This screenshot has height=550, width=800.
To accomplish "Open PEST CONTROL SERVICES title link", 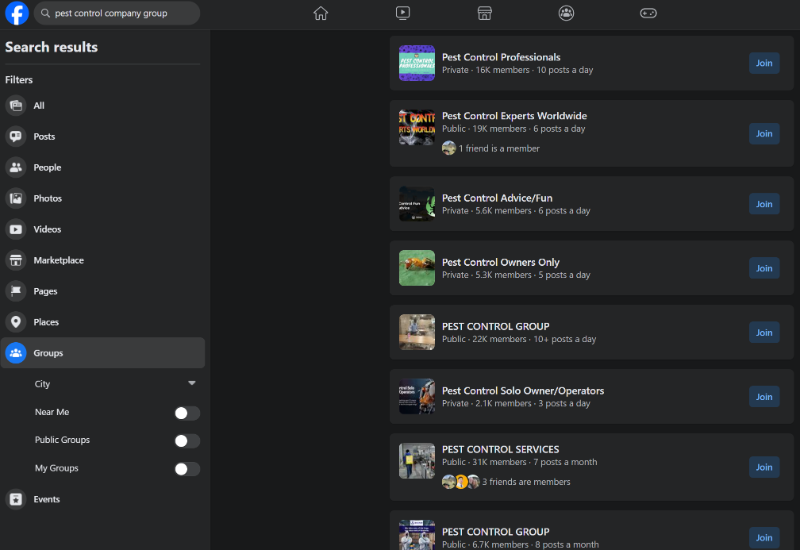I will (x=501, y=449).
